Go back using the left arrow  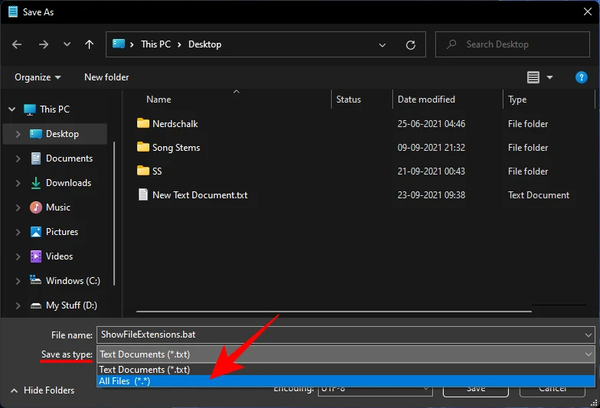point(17,45)
